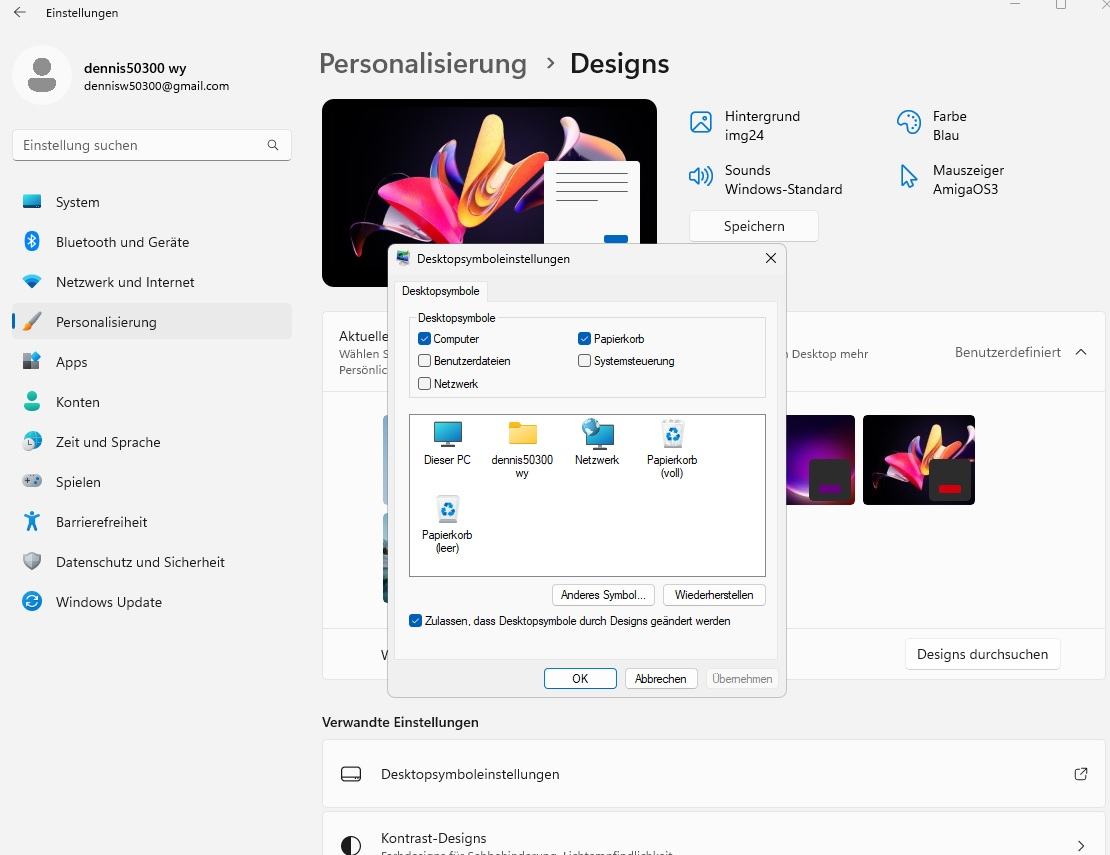The image size is (1110, 855).
Task: Open the Apps settings category
Action: pos(152,362)
